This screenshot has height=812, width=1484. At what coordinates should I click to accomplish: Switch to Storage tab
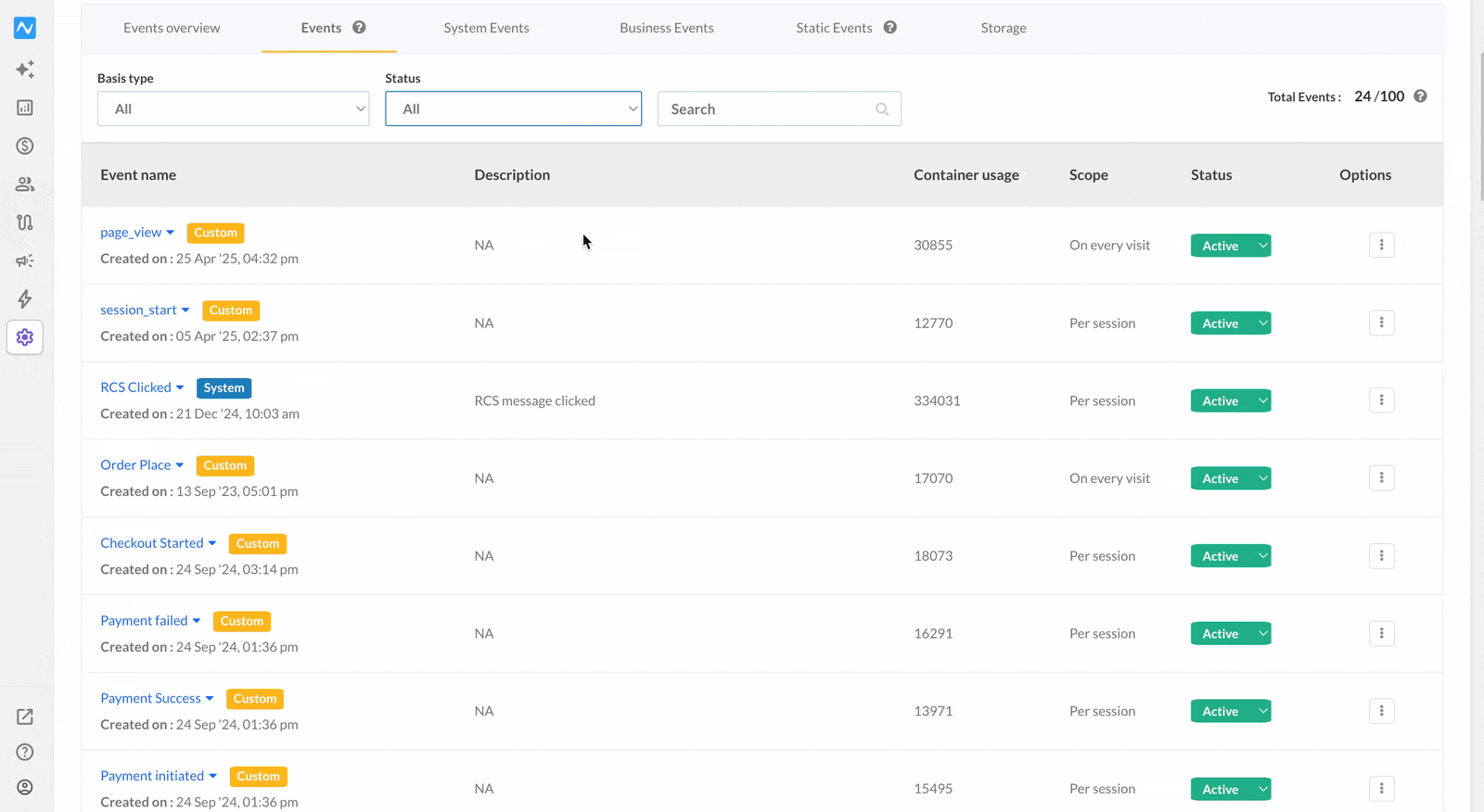(1004, 28)
